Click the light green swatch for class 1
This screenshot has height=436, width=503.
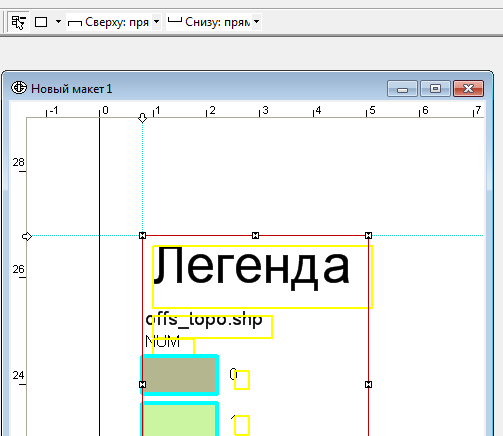tap(180, 419)
